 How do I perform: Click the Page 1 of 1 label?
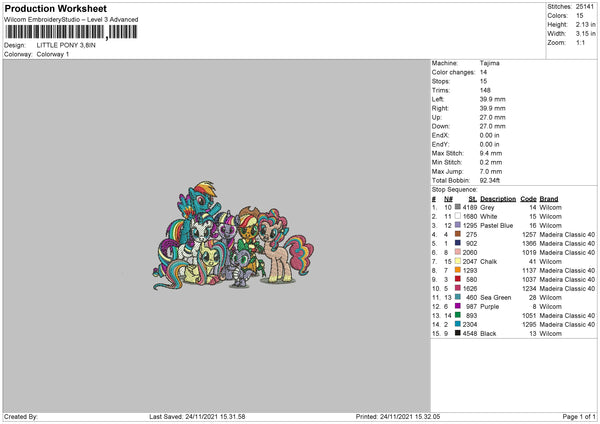pyautogui.click(x=579, y=416)
